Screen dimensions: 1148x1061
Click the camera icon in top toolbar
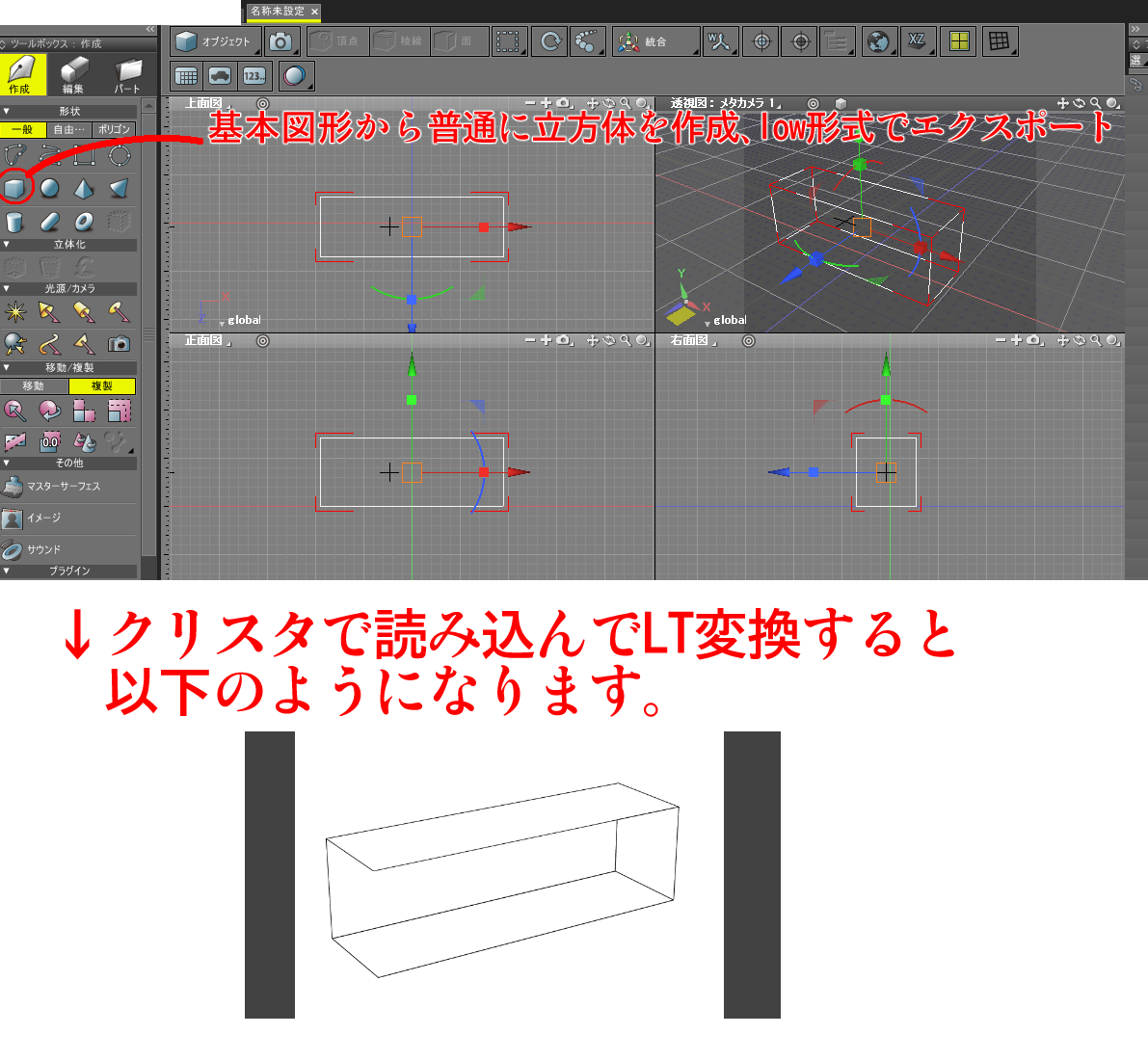pos(280,41)
